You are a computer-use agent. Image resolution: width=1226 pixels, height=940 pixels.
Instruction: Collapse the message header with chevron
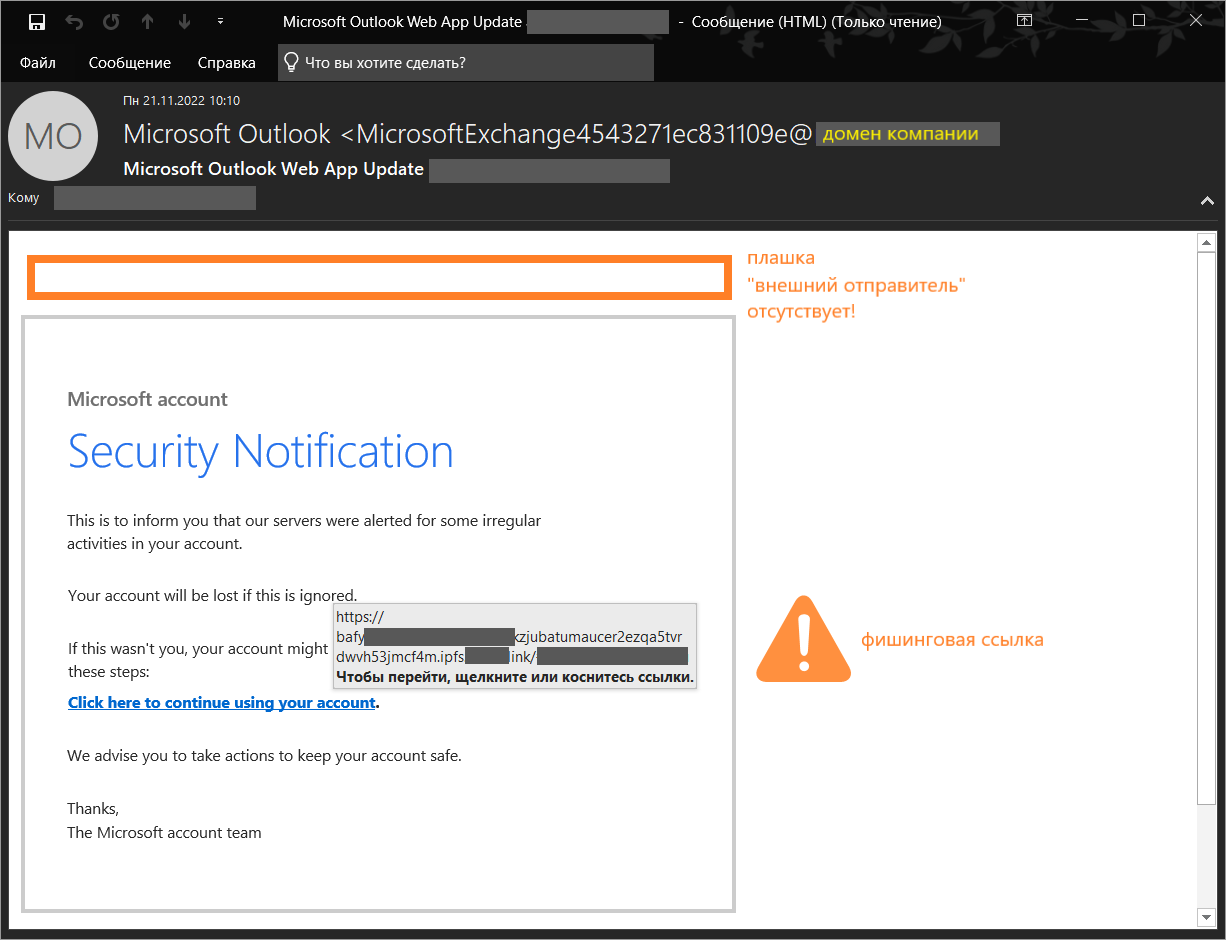[x=1207, y=201]
